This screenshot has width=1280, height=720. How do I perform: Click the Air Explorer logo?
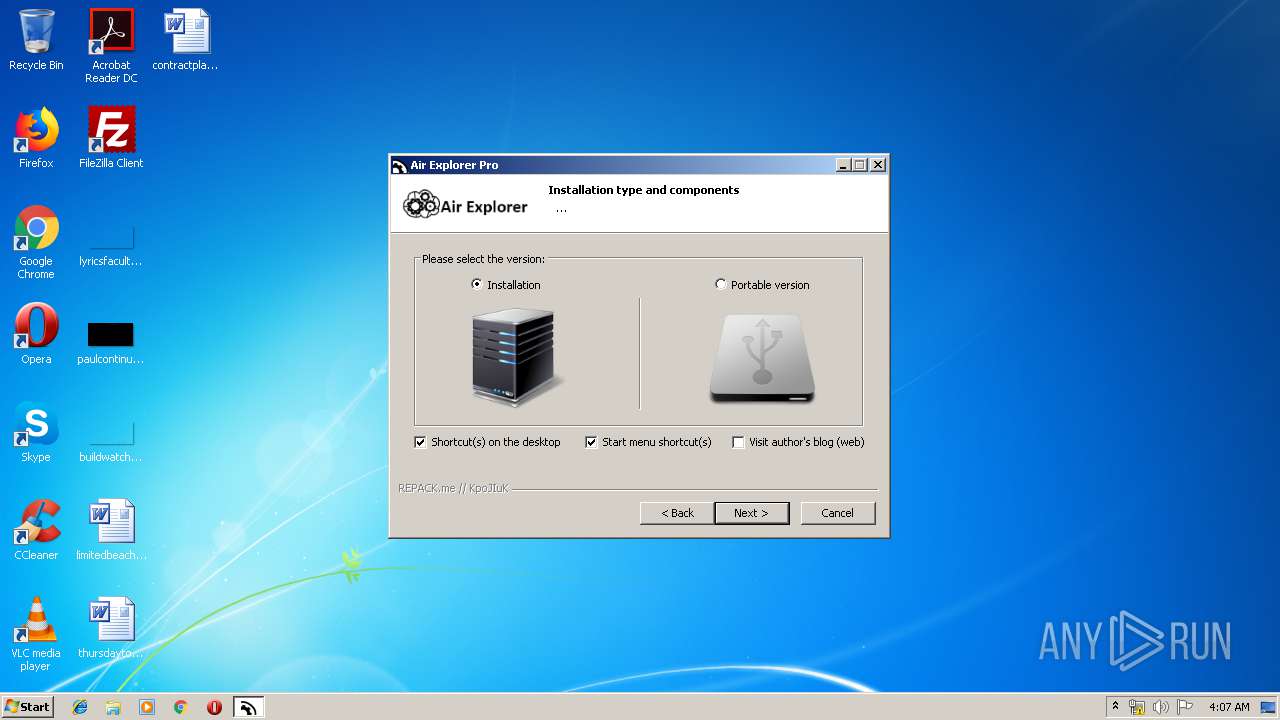[x=465, y=206]
